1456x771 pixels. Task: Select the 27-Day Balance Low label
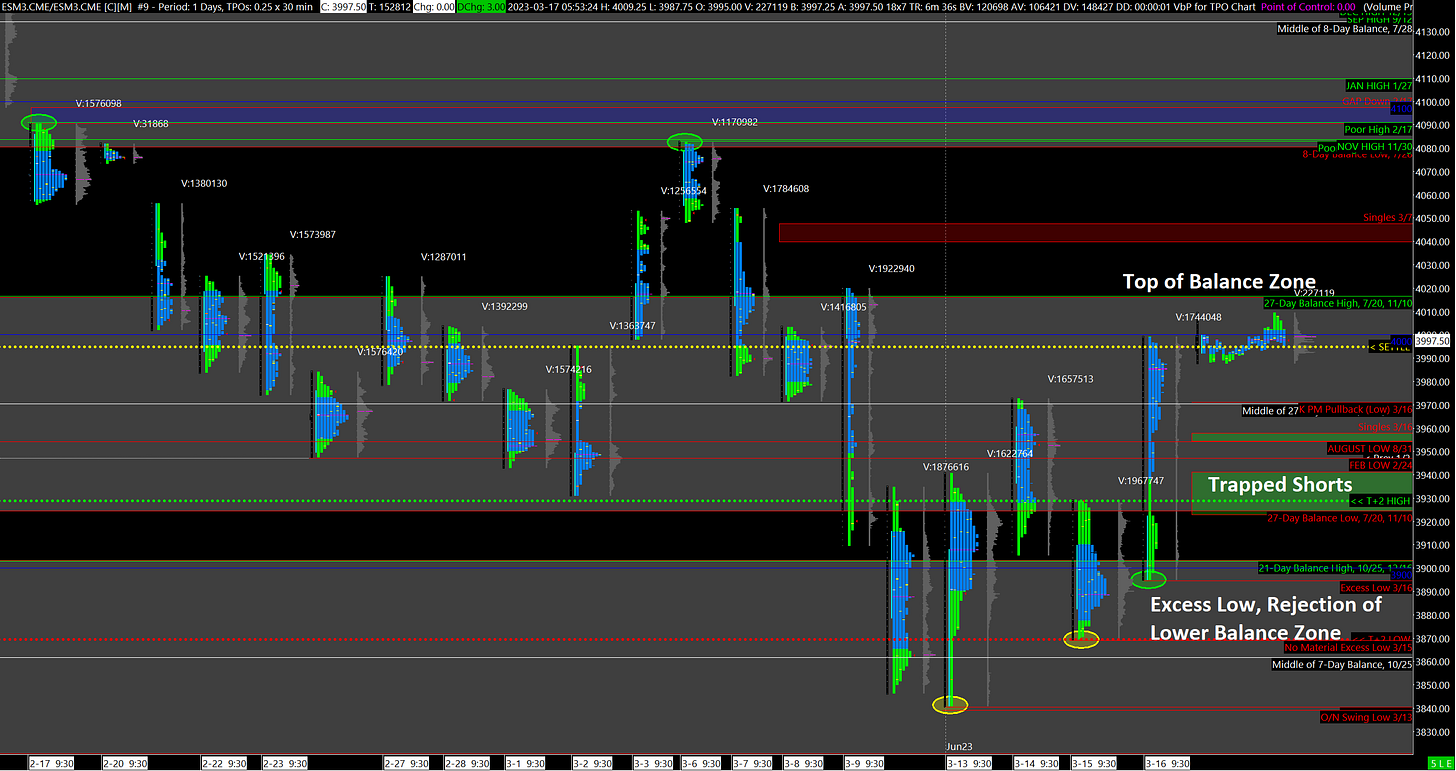pos(1340,518)
